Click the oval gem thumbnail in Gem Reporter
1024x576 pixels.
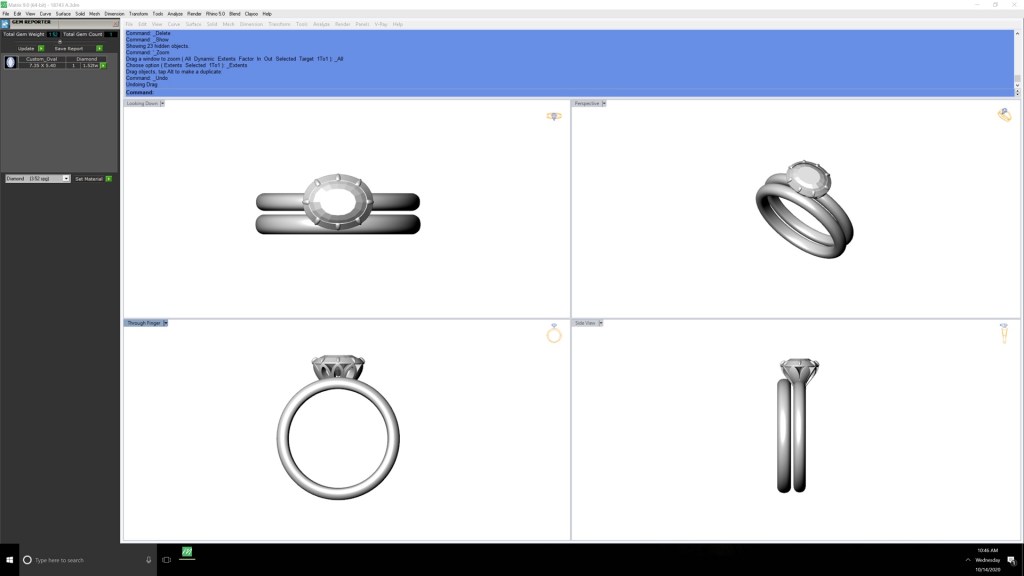click(11, 62)
